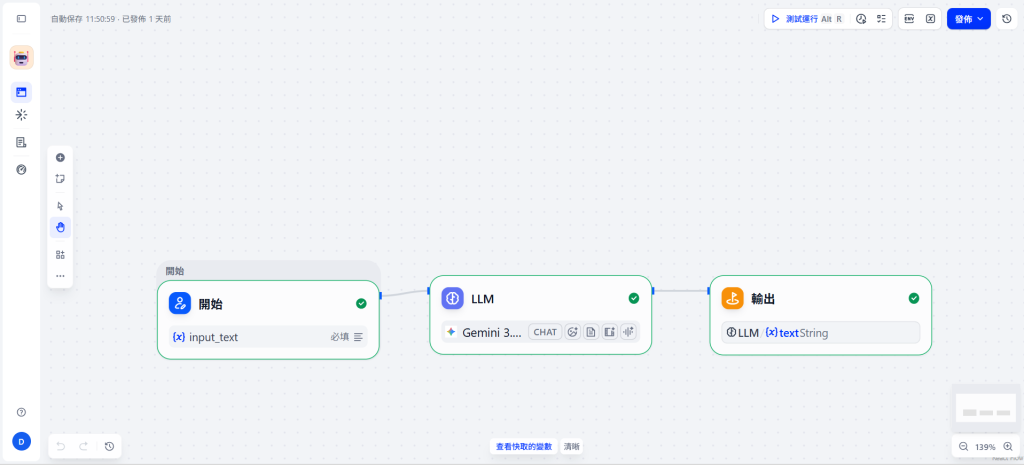This screenshot has width=1024, height=465.
Task: Open the checklist icon in toolbar
Action: click(x=881, y=19)
